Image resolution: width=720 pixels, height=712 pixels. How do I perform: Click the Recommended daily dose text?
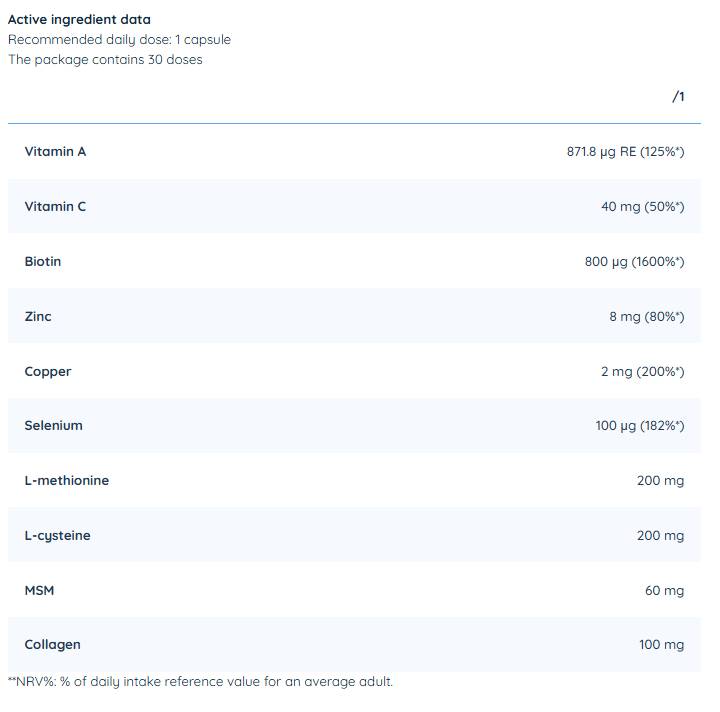pyautogui.click(x=119, y=39)
